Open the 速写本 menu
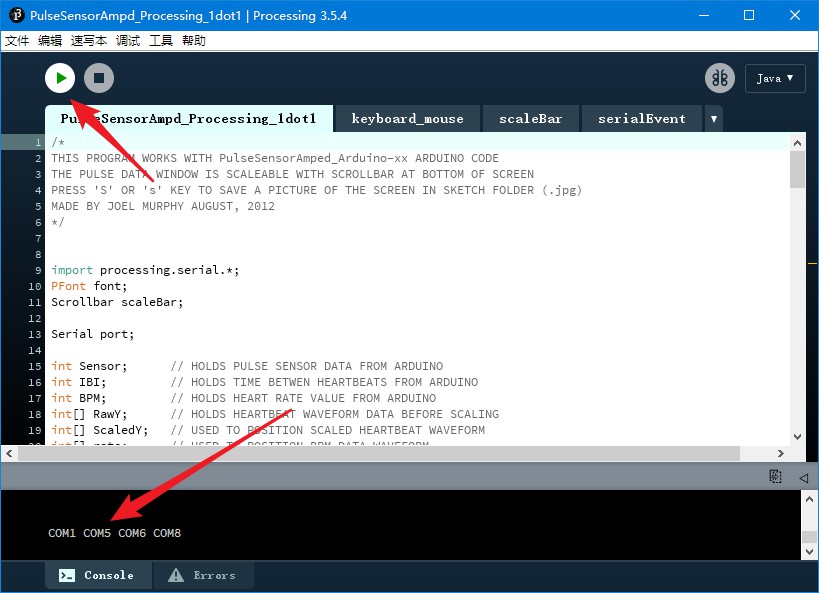Viewport: 819px width, 593px height. 89,41
